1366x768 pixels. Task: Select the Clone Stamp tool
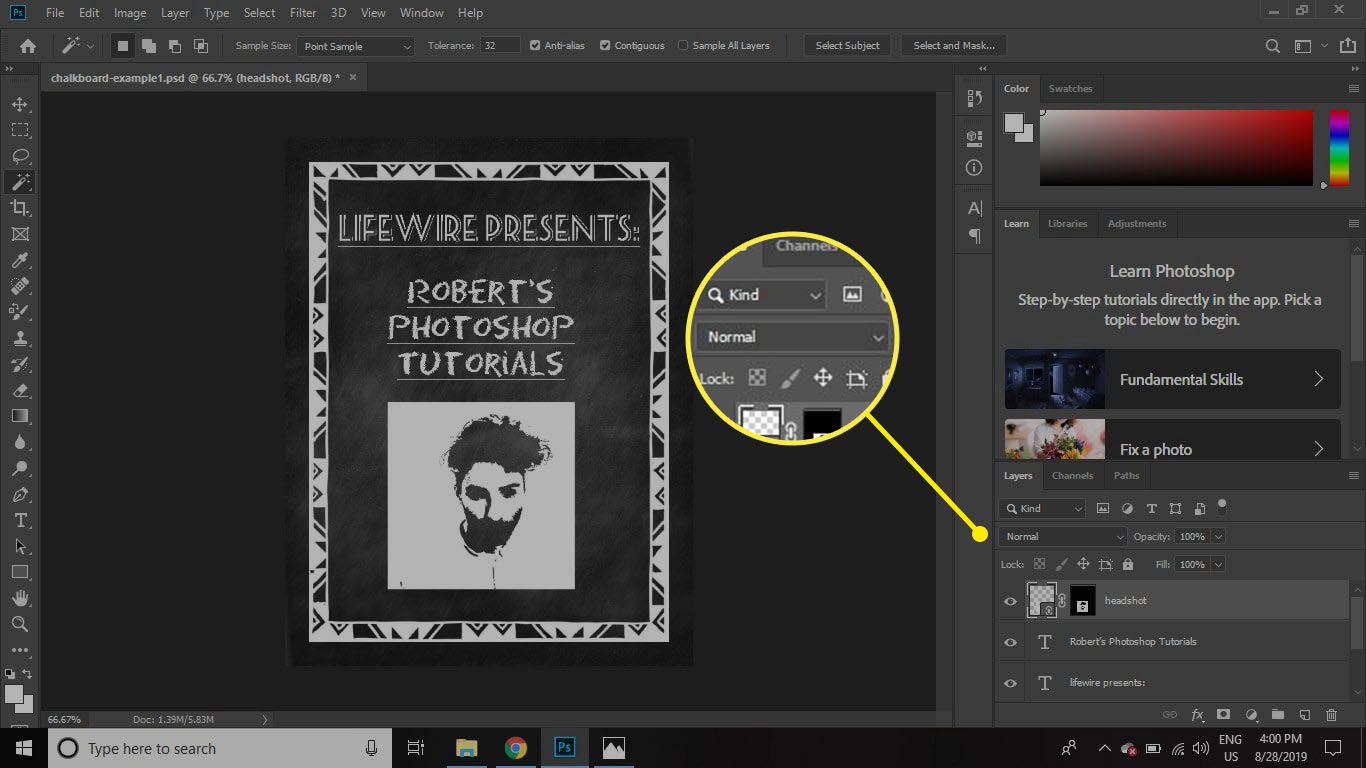pos(19,338)
